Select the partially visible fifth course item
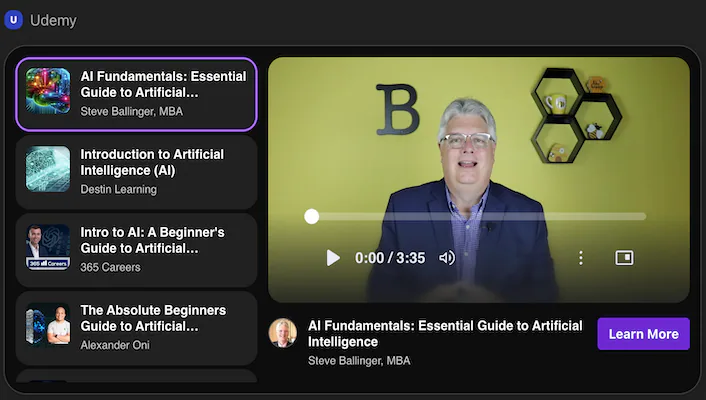Image resolution: width=706 pixels, height=400 pixels. 136,378
